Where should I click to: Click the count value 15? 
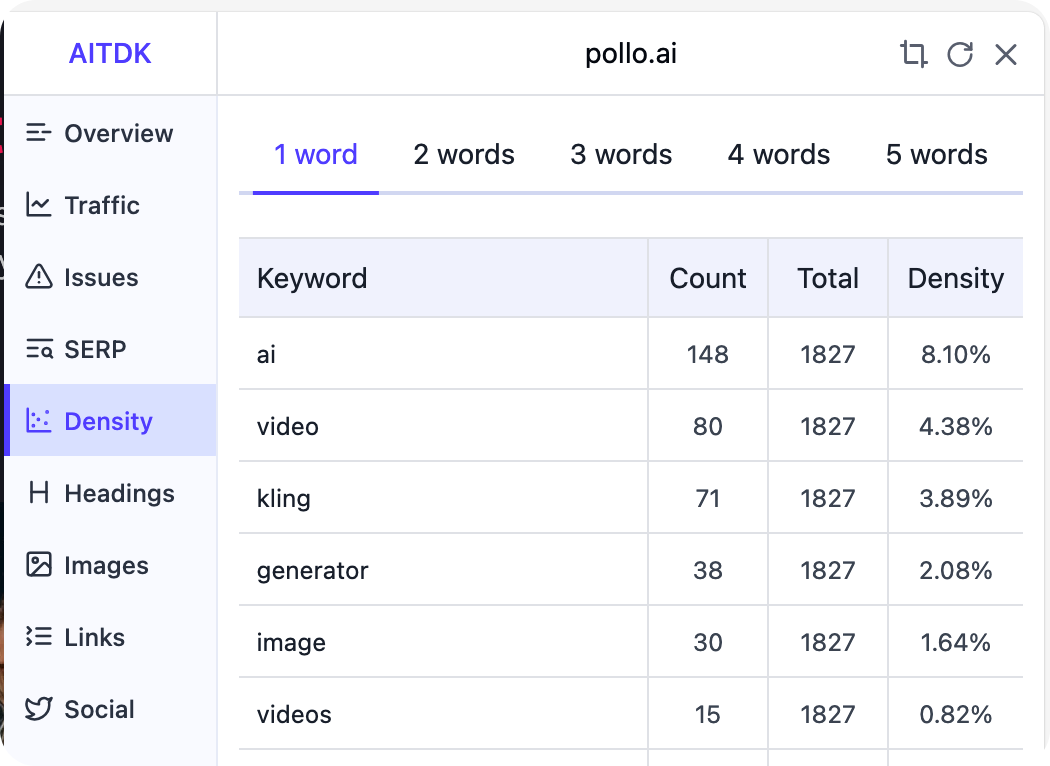708,714
